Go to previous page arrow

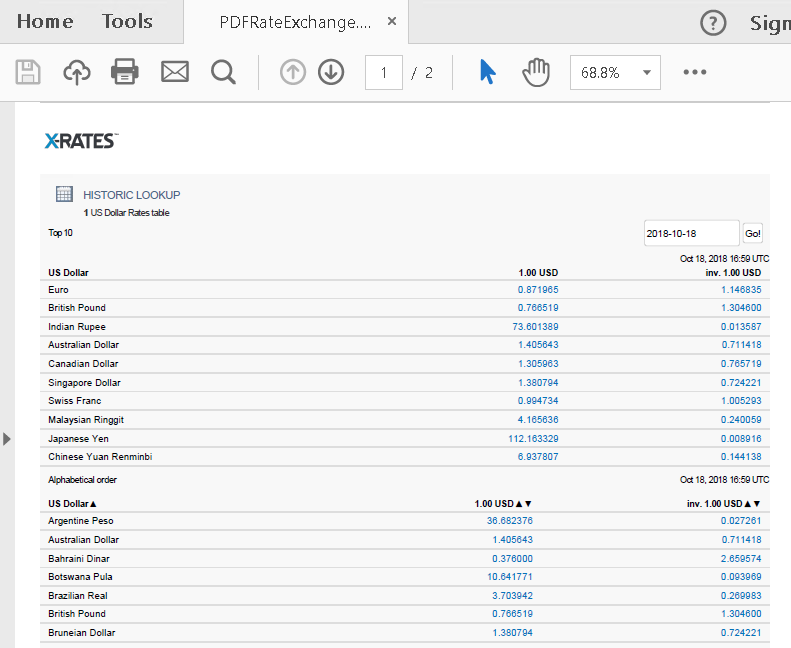coord(292,72)
